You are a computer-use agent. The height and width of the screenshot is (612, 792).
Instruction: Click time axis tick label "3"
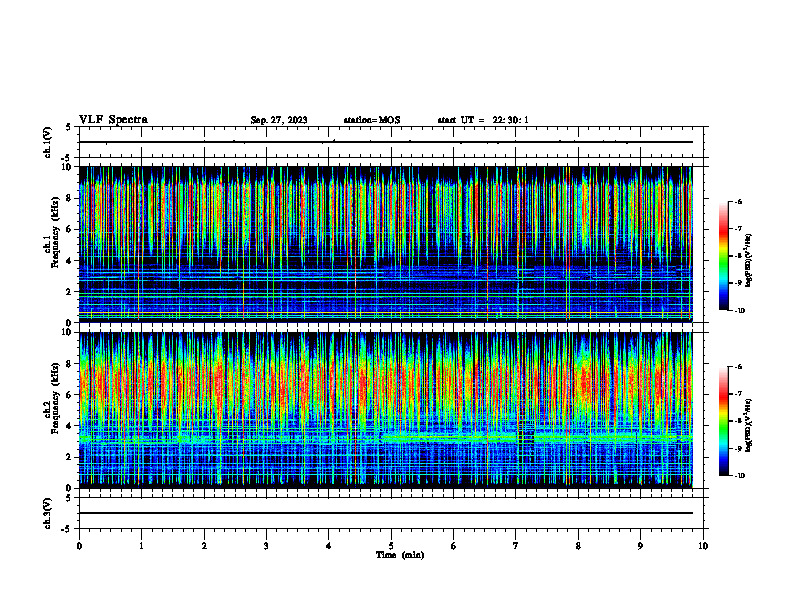[266, 546]
